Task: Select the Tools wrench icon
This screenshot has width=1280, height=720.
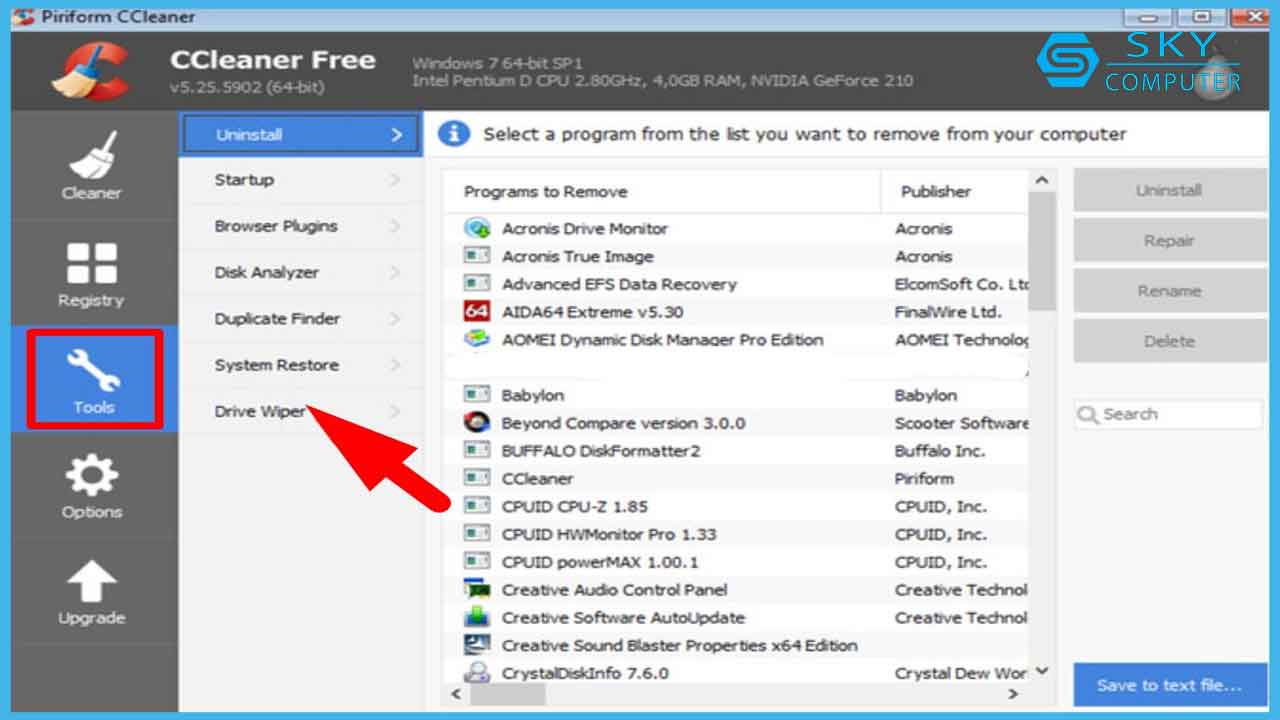Action: pyautogui.click(x=93, y=369)
